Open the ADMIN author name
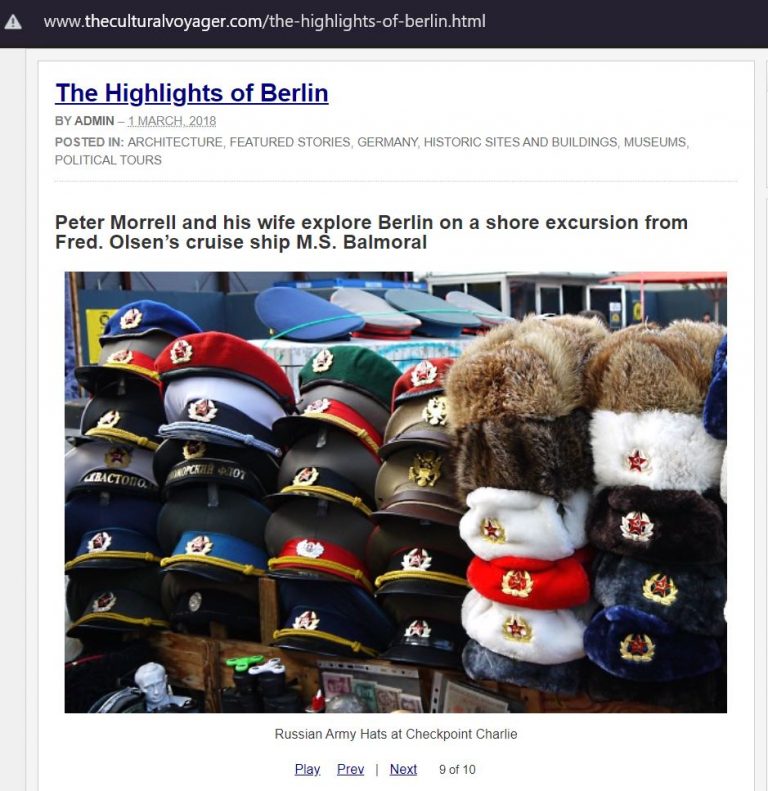This screenshot has height=791, width=768. coord(94,121)
